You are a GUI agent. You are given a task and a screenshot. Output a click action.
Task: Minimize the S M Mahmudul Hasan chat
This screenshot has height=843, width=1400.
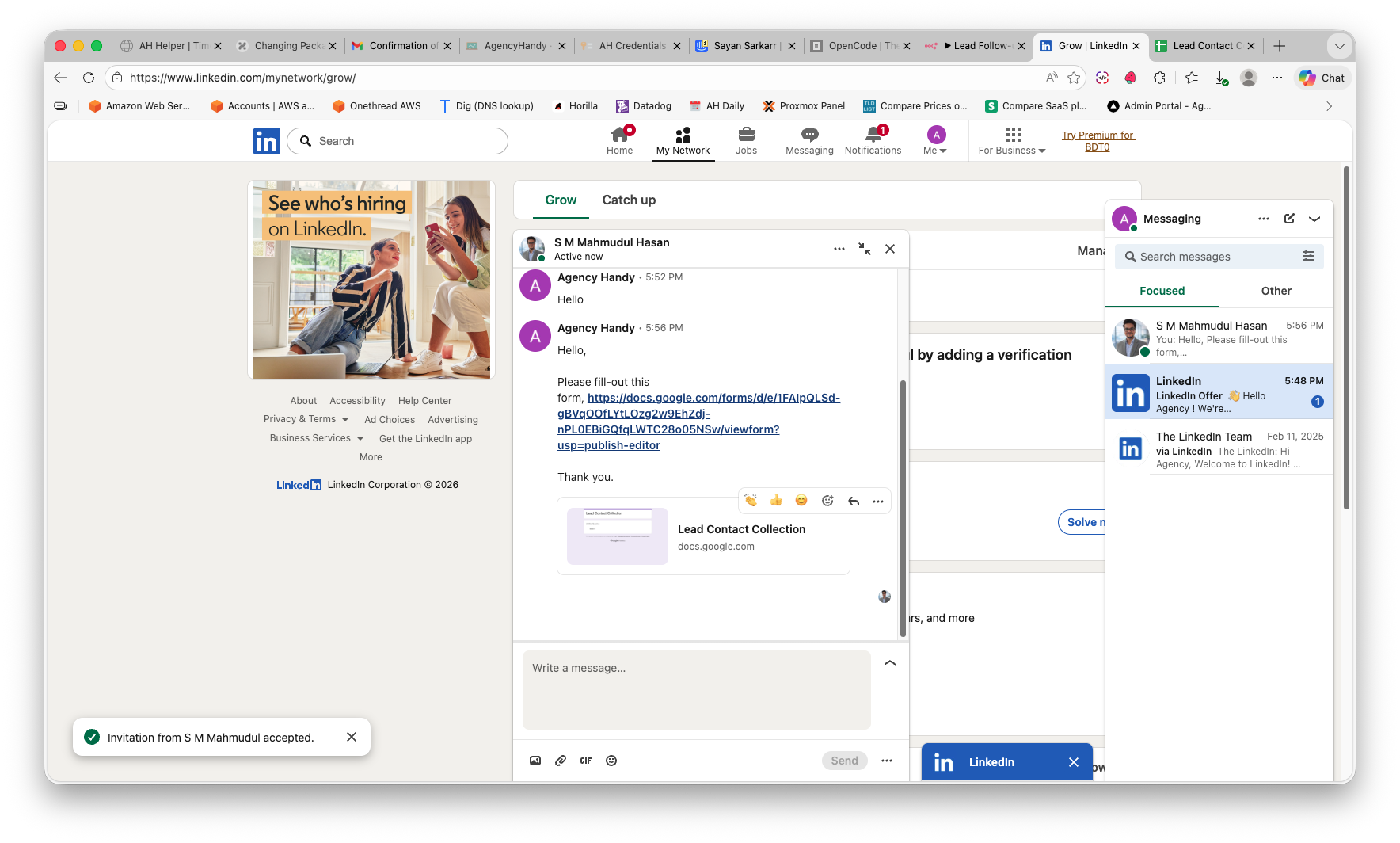coord(865,249)
